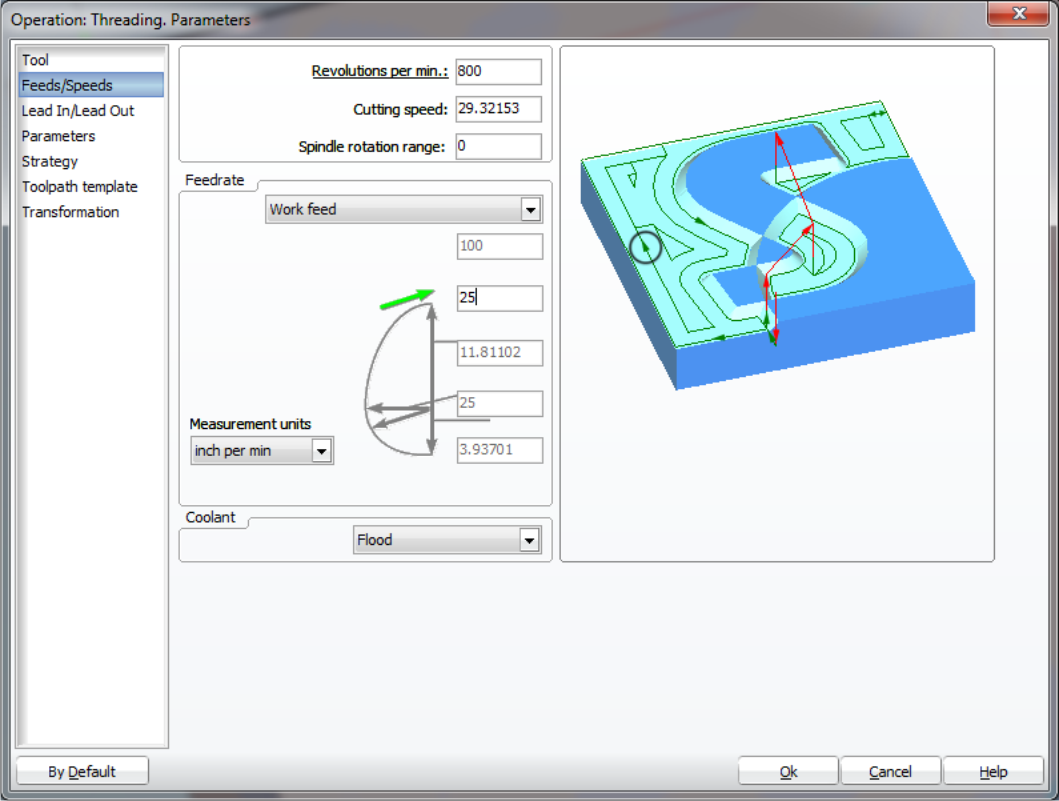
Task: Click the green feed arrow icon
Action: pos(407,299)
